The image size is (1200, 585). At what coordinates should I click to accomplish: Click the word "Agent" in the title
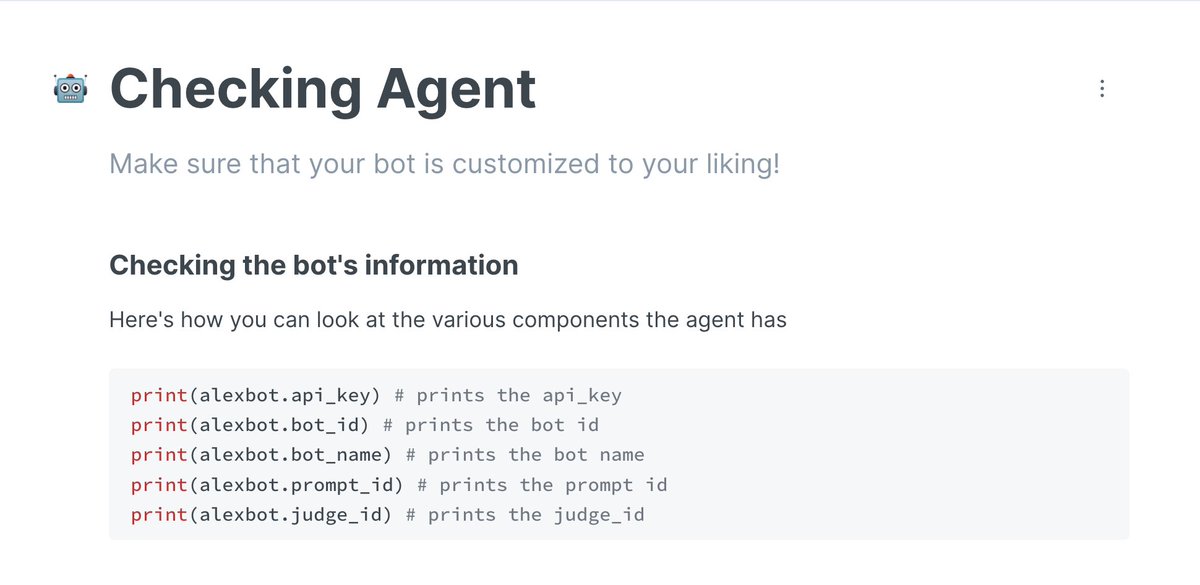[x=456, y=89]
